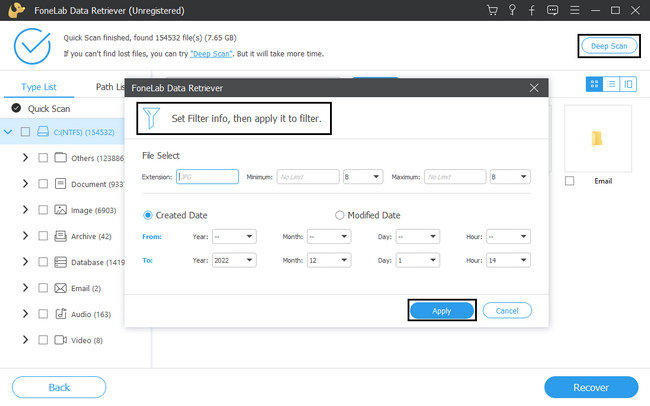
Task: Expand the Audio category
Action: (25, 314)
